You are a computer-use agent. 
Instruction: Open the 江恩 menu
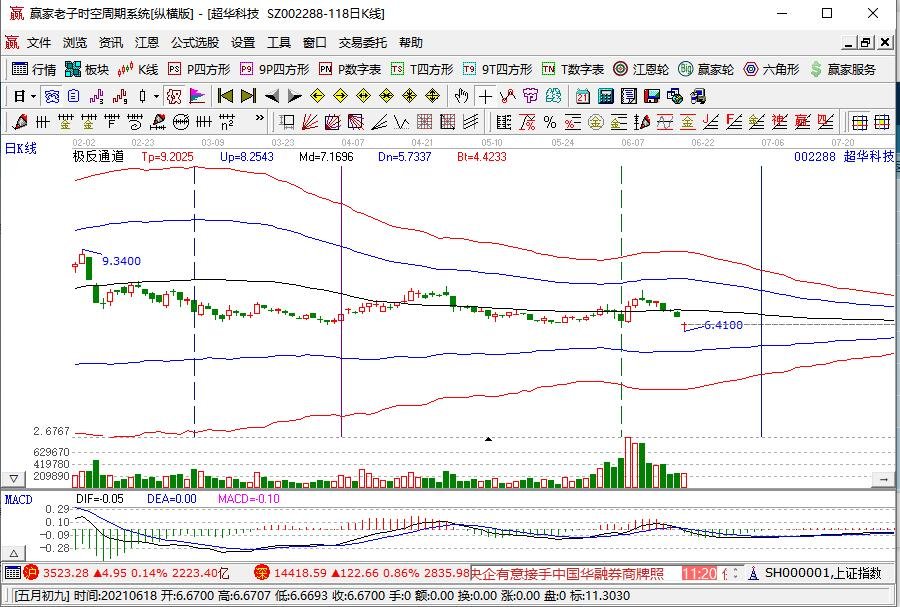pyautogui.click(x=146, y=42)
